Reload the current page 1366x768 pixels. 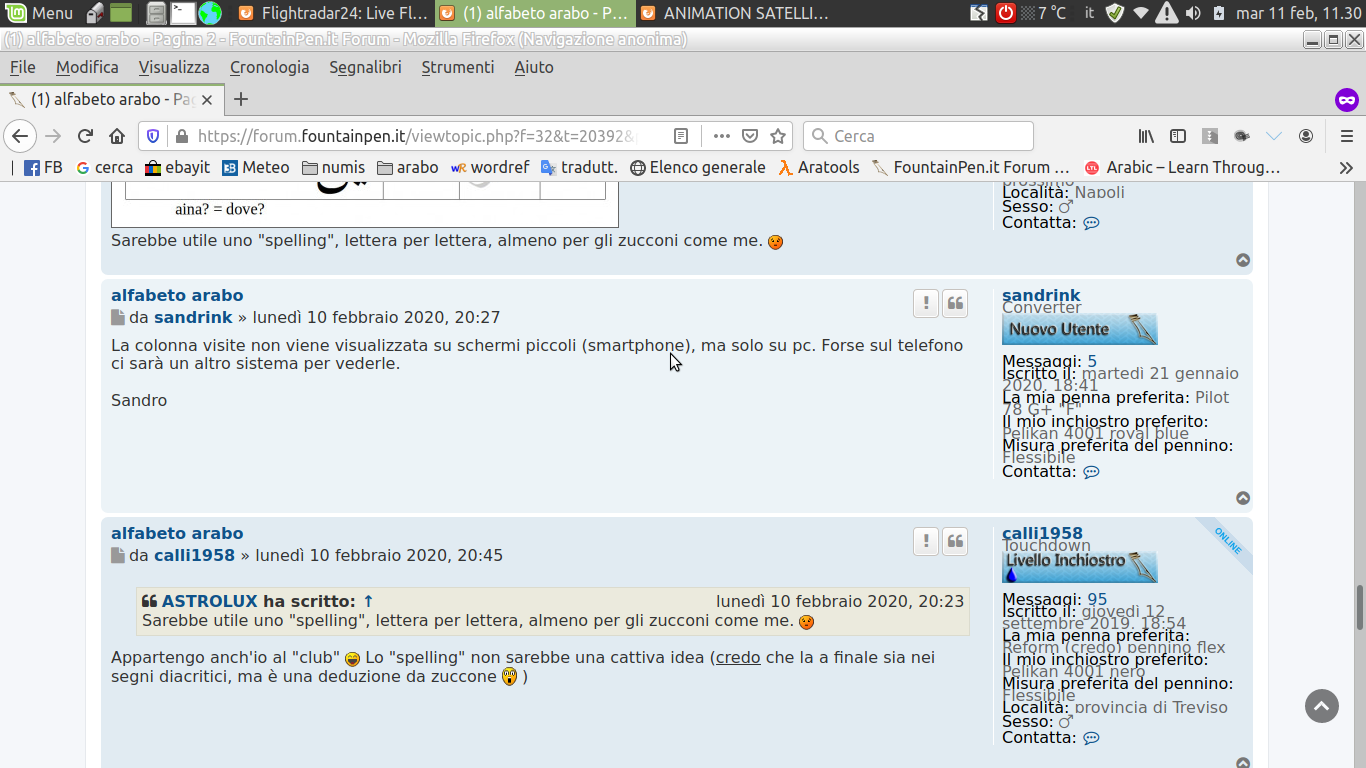point(85,136)
